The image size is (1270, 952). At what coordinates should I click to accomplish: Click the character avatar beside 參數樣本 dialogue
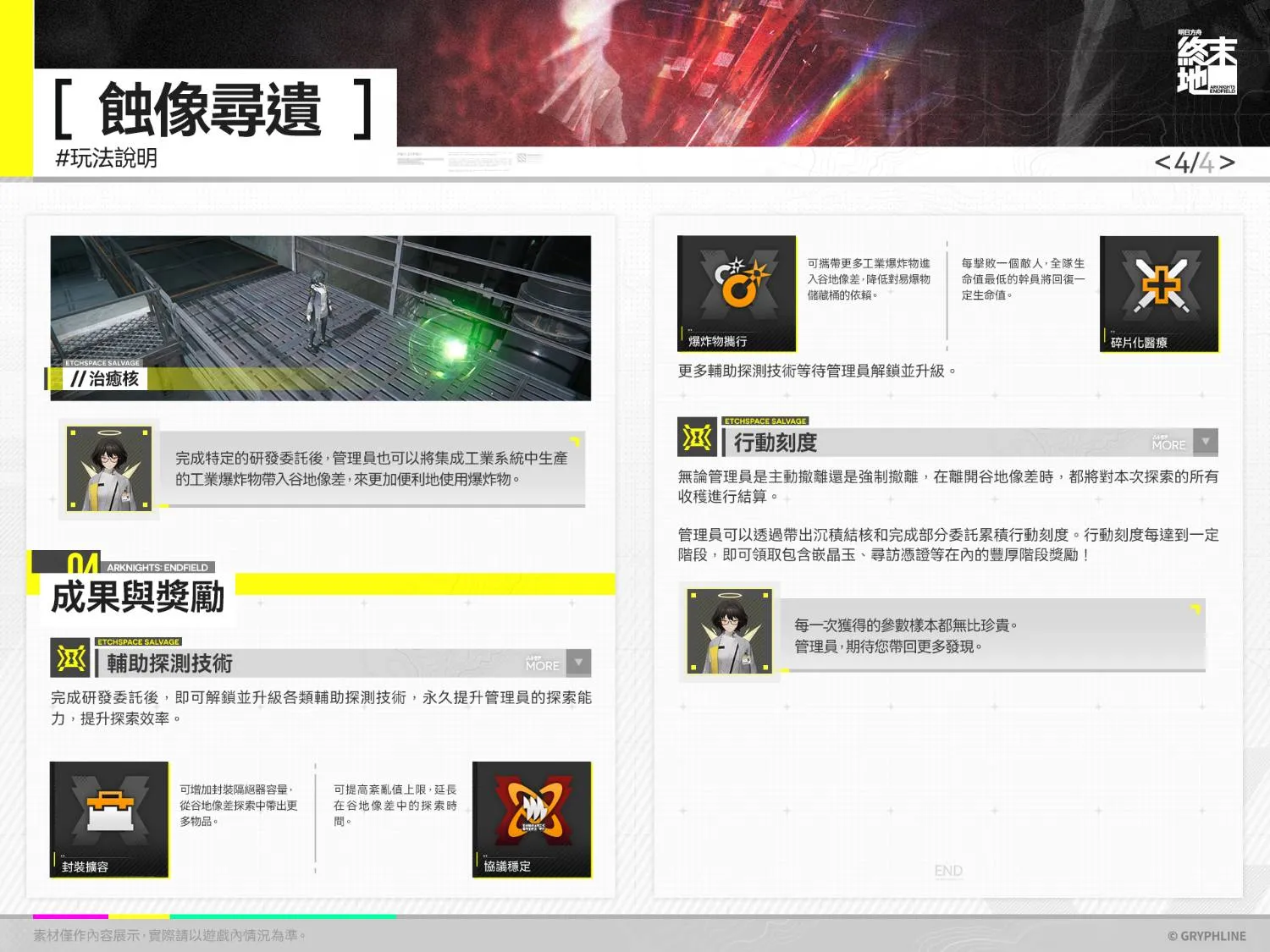[x=730, y=631]
